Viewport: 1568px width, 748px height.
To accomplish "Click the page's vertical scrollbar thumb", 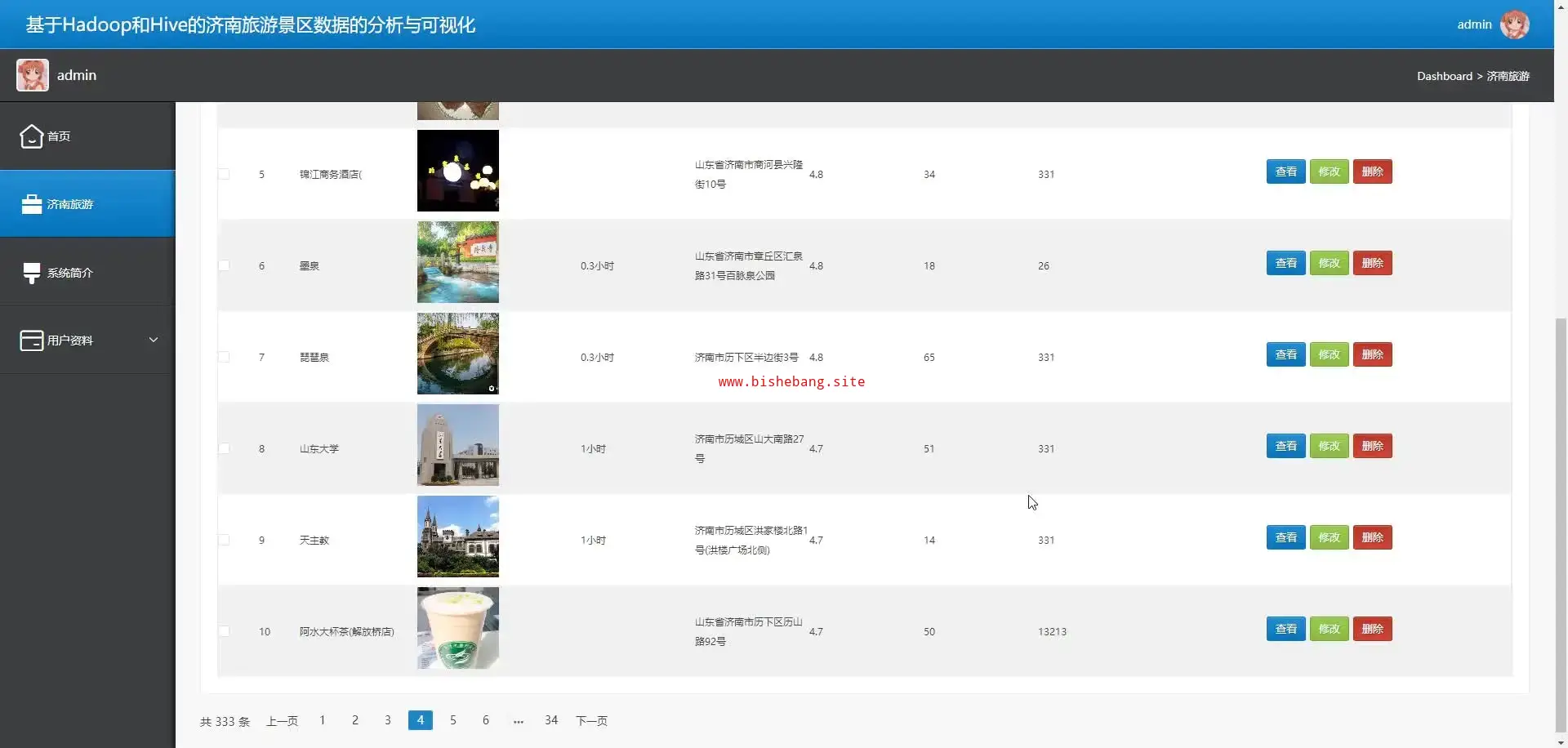I will (x=1561, y=523).
